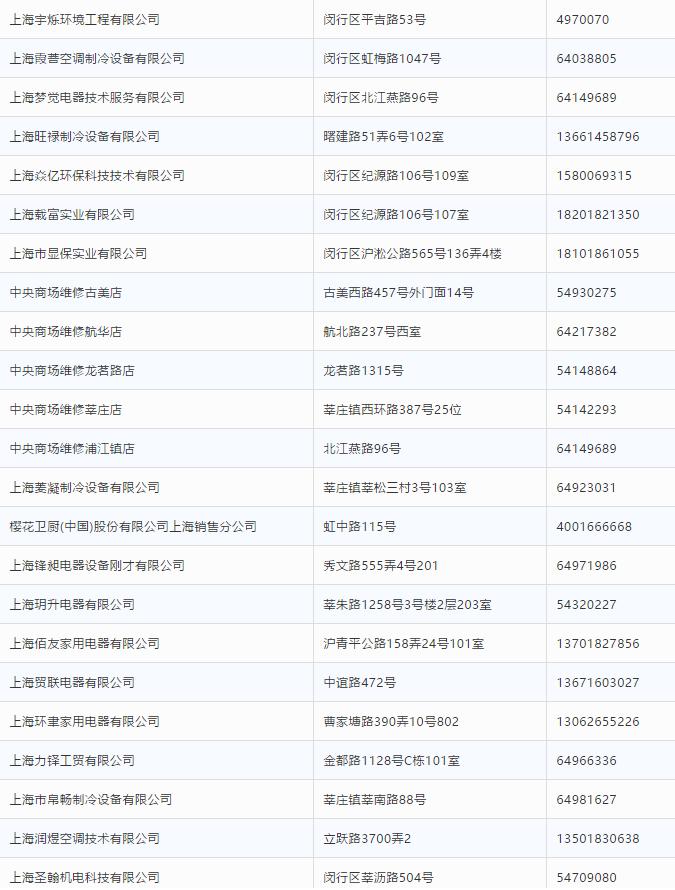Select address 闵行区沪淞公路565号136弄4楼
Viewport: 675px width, 890px height.
click(x=413, y=254)
